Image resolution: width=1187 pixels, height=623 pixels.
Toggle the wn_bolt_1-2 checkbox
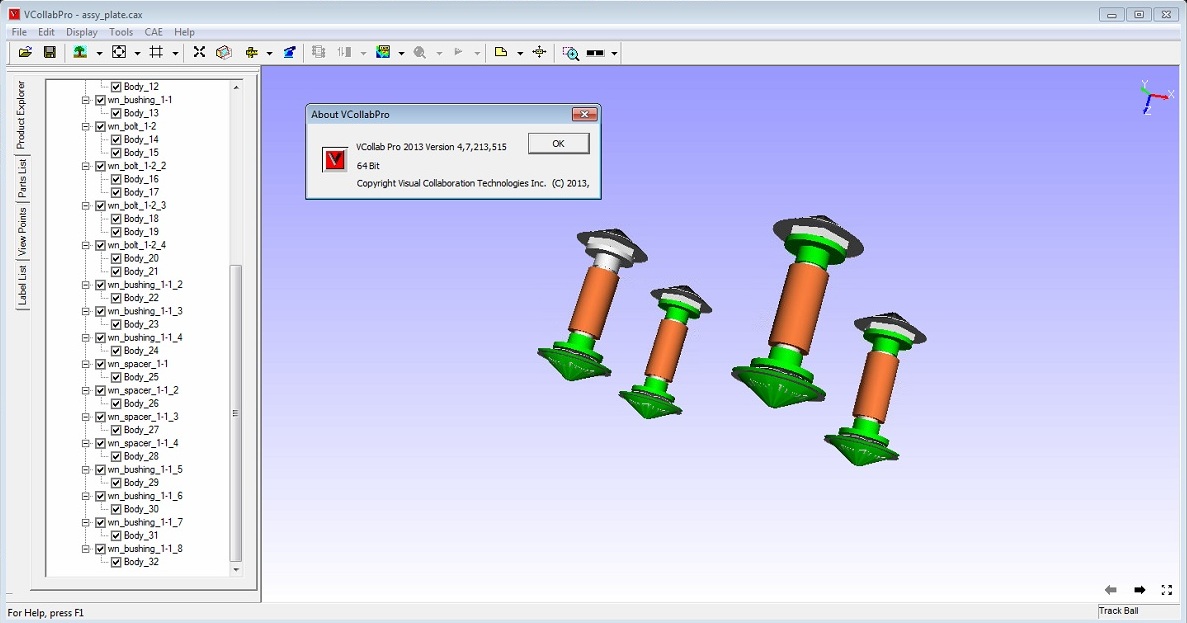click(x=100, y=126)
